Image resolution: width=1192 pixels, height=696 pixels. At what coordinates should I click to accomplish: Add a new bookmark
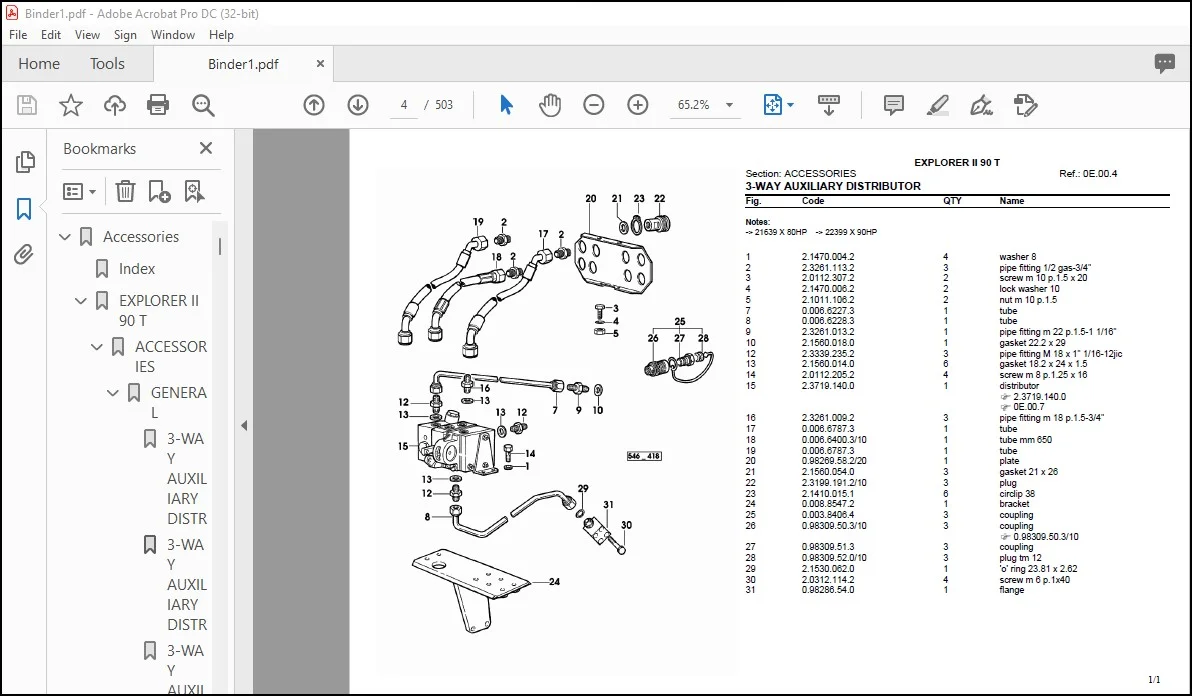point(160,191)
